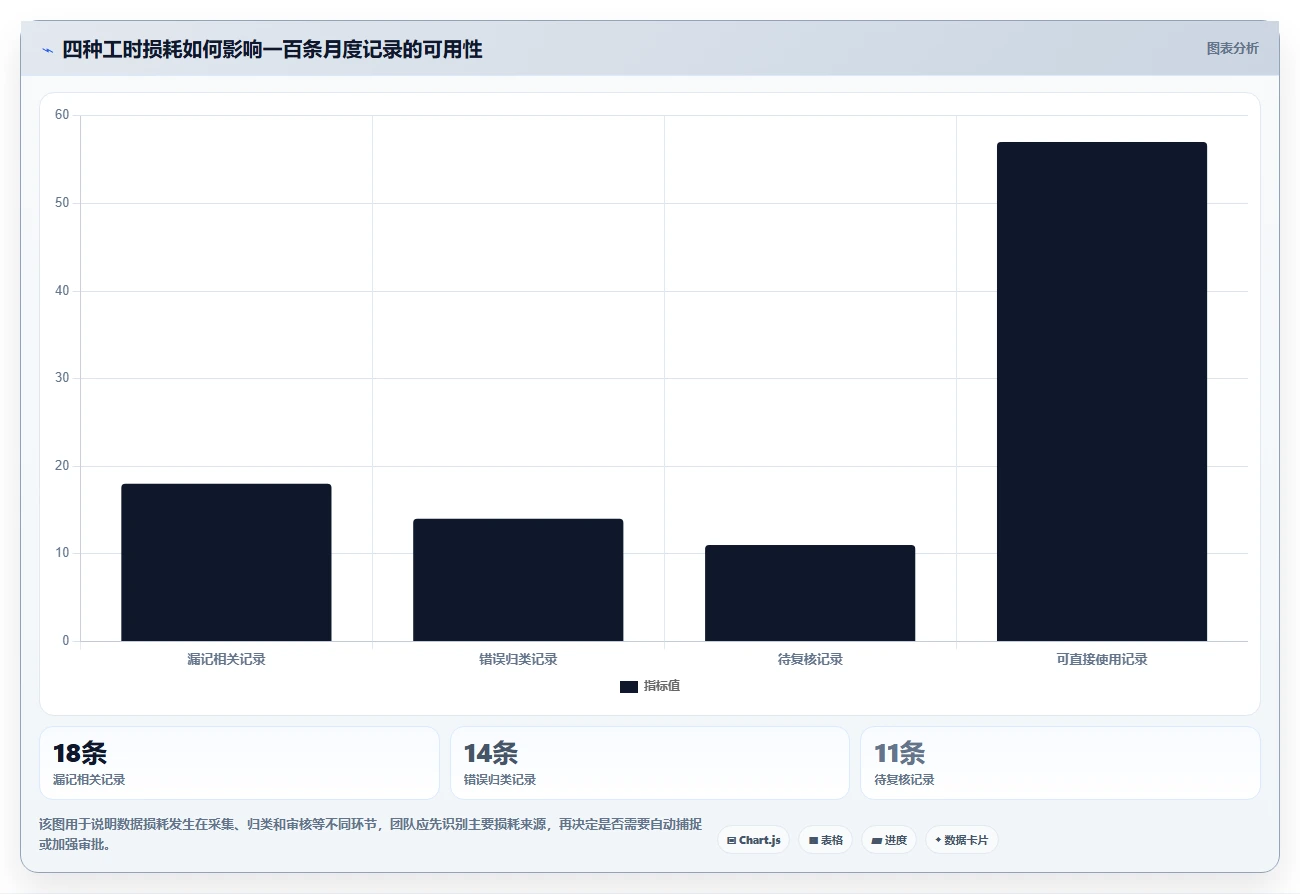This screenshot has width=1300, height=894.
Task: Click the 可直接使用记录 bar in the chart
Action: coord(1102,391)
